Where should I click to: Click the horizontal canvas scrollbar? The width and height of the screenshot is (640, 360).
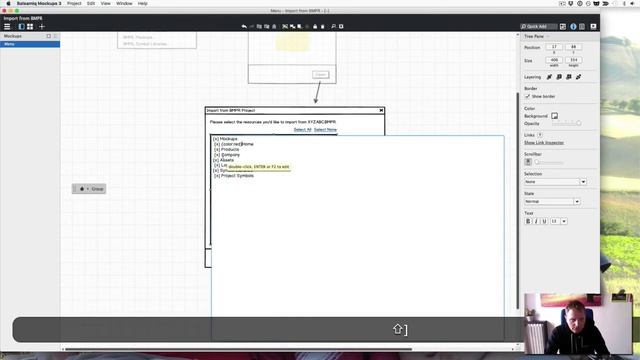click(238, 349)
